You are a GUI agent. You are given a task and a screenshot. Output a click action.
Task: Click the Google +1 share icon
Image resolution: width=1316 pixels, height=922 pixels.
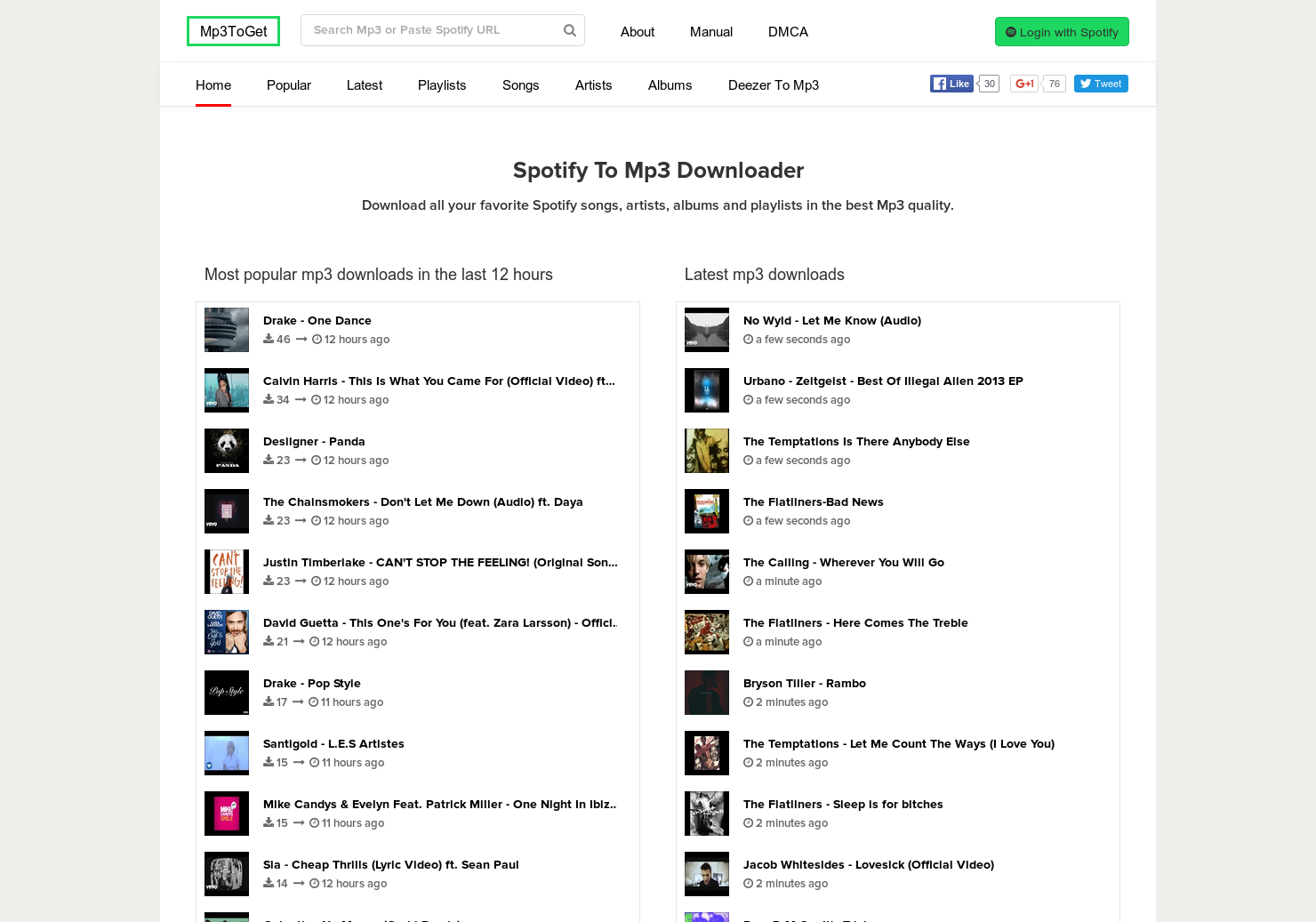[1023, 83]
